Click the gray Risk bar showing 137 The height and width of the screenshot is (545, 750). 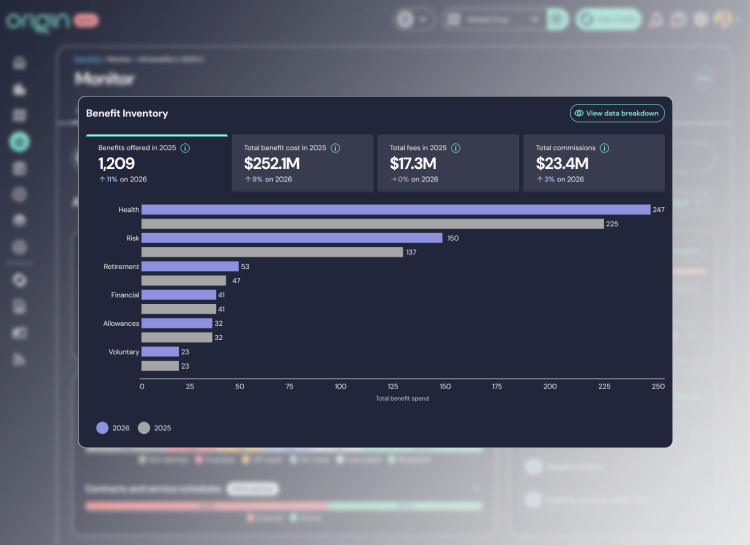[272, 252]
